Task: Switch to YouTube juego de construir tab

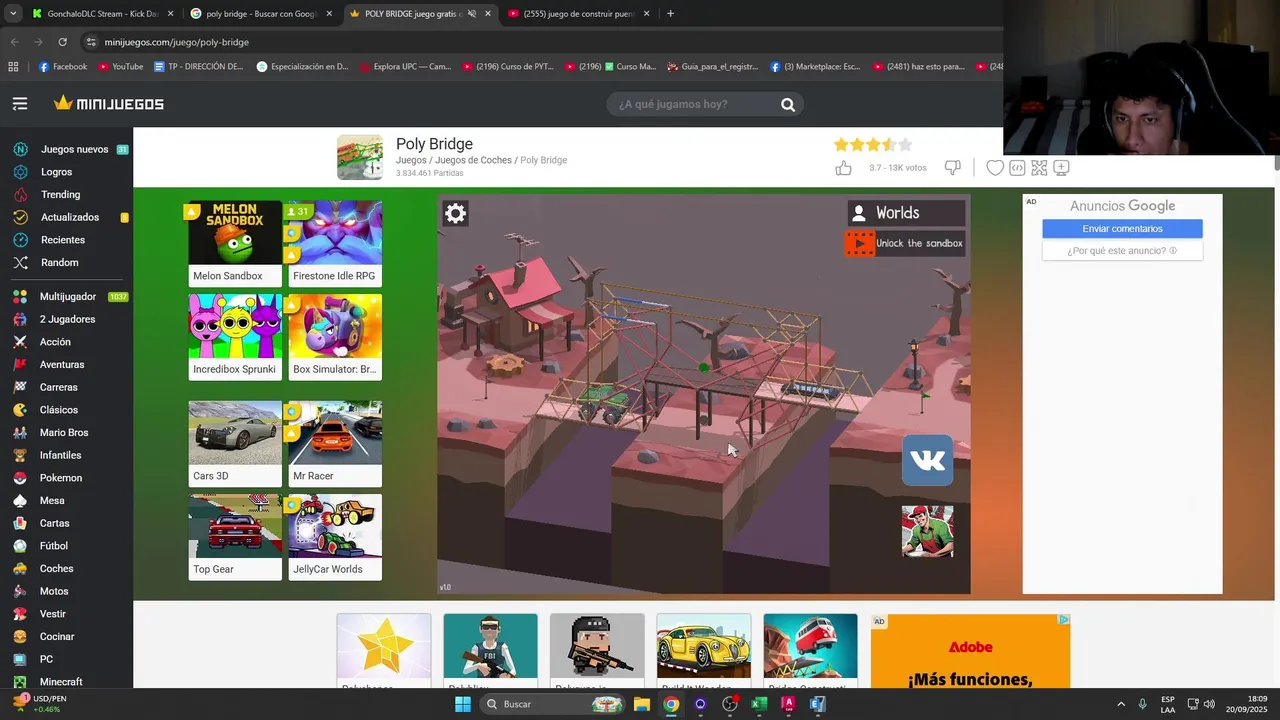Action: [578, 14]
